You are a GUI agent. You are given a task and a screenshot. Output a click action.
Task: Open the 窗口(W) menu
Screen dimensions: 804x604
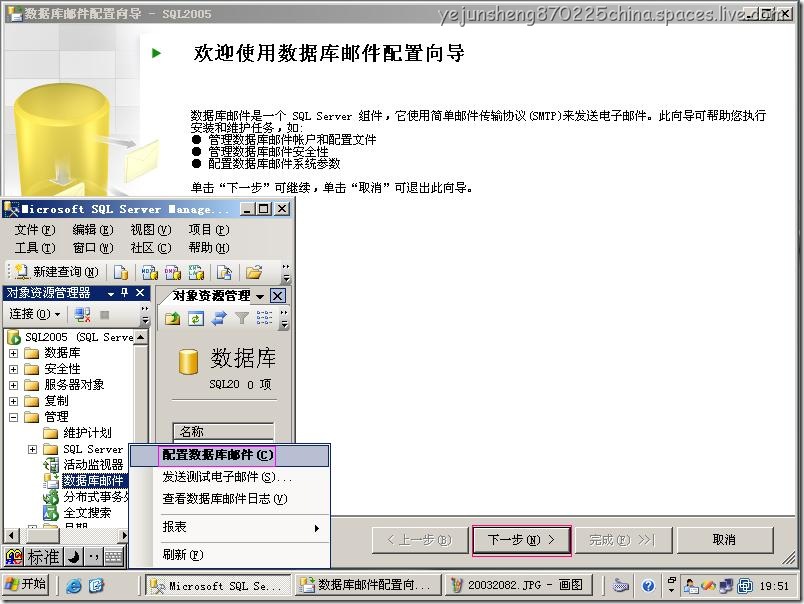93,248
